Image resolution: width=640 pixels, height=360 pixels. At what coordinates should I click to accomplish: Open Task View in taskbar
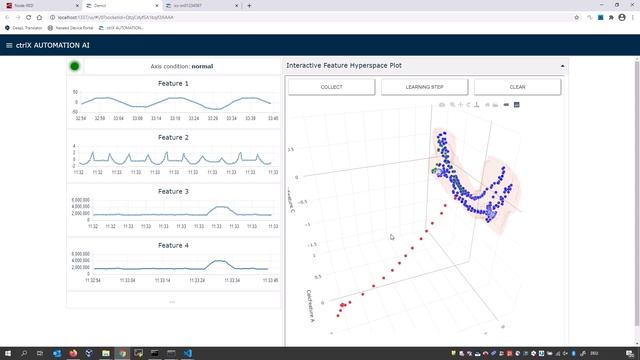40,353
